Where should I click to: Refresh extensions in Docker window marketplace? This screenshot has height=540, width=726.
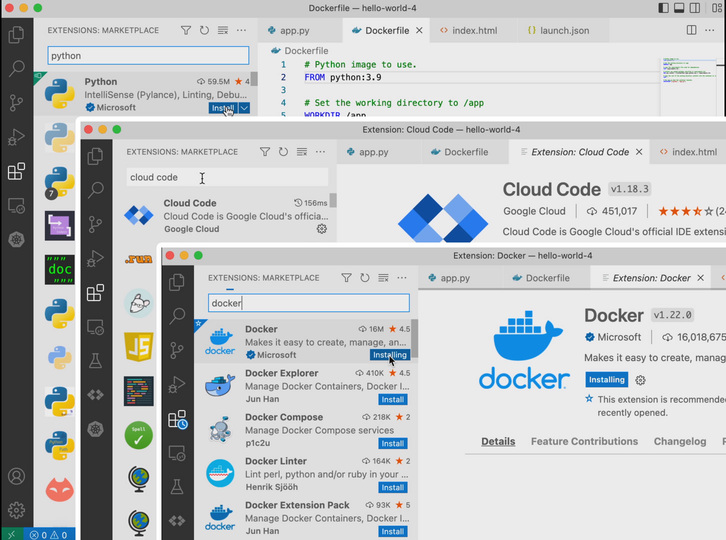coord(365,278)
